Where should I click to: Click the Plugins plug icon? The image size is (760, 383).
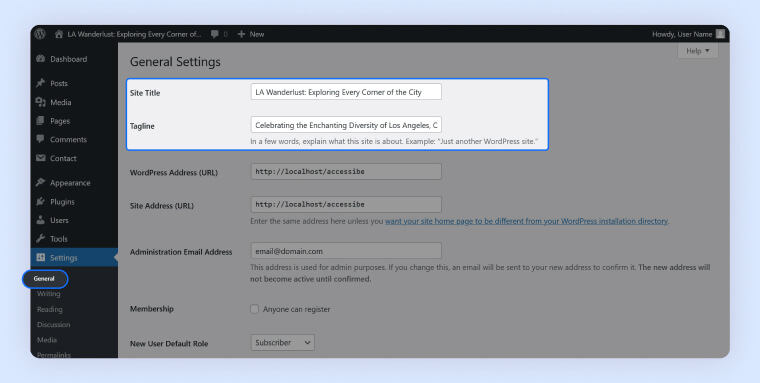point(41,201)
